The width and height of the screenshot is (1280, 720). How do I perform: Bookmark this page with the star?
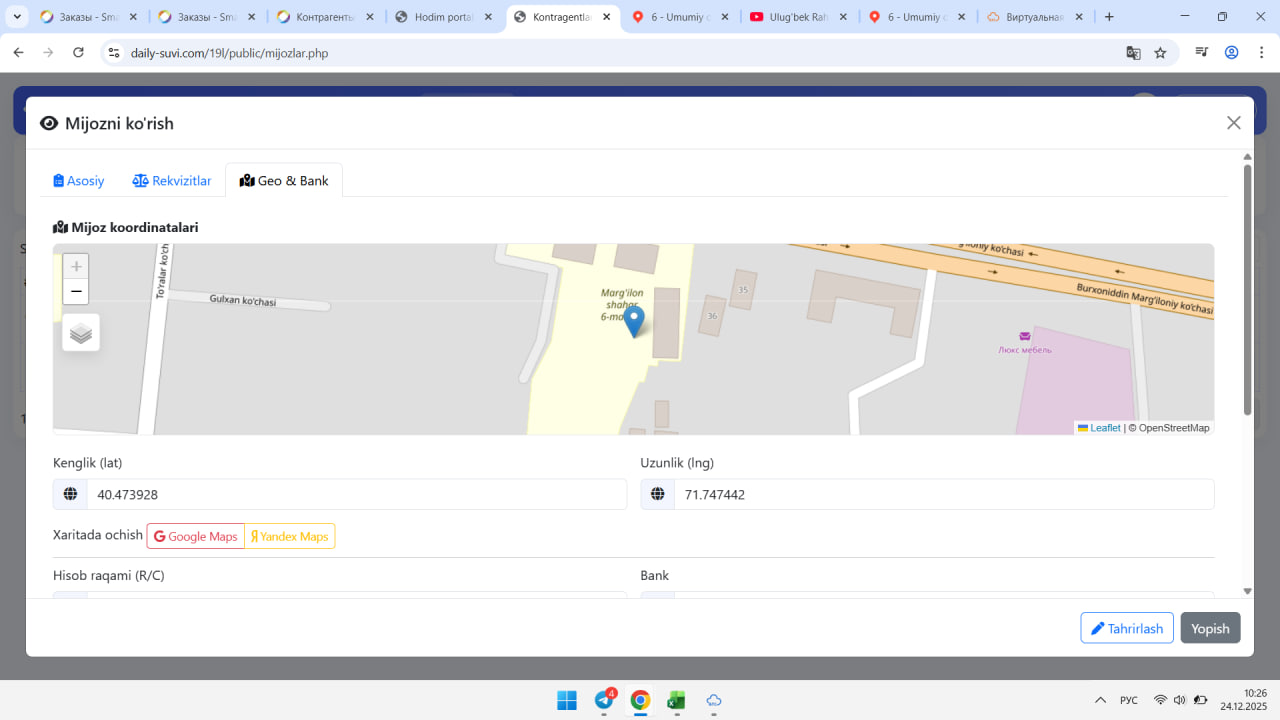1160,53
